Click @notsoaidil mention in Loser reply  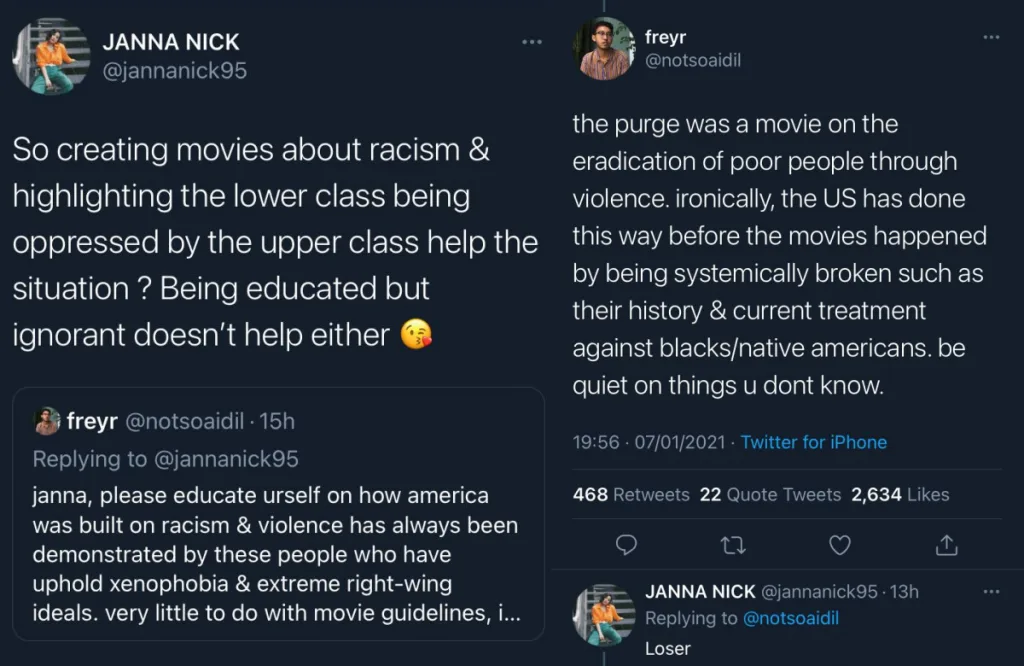[x=791, y=618]
